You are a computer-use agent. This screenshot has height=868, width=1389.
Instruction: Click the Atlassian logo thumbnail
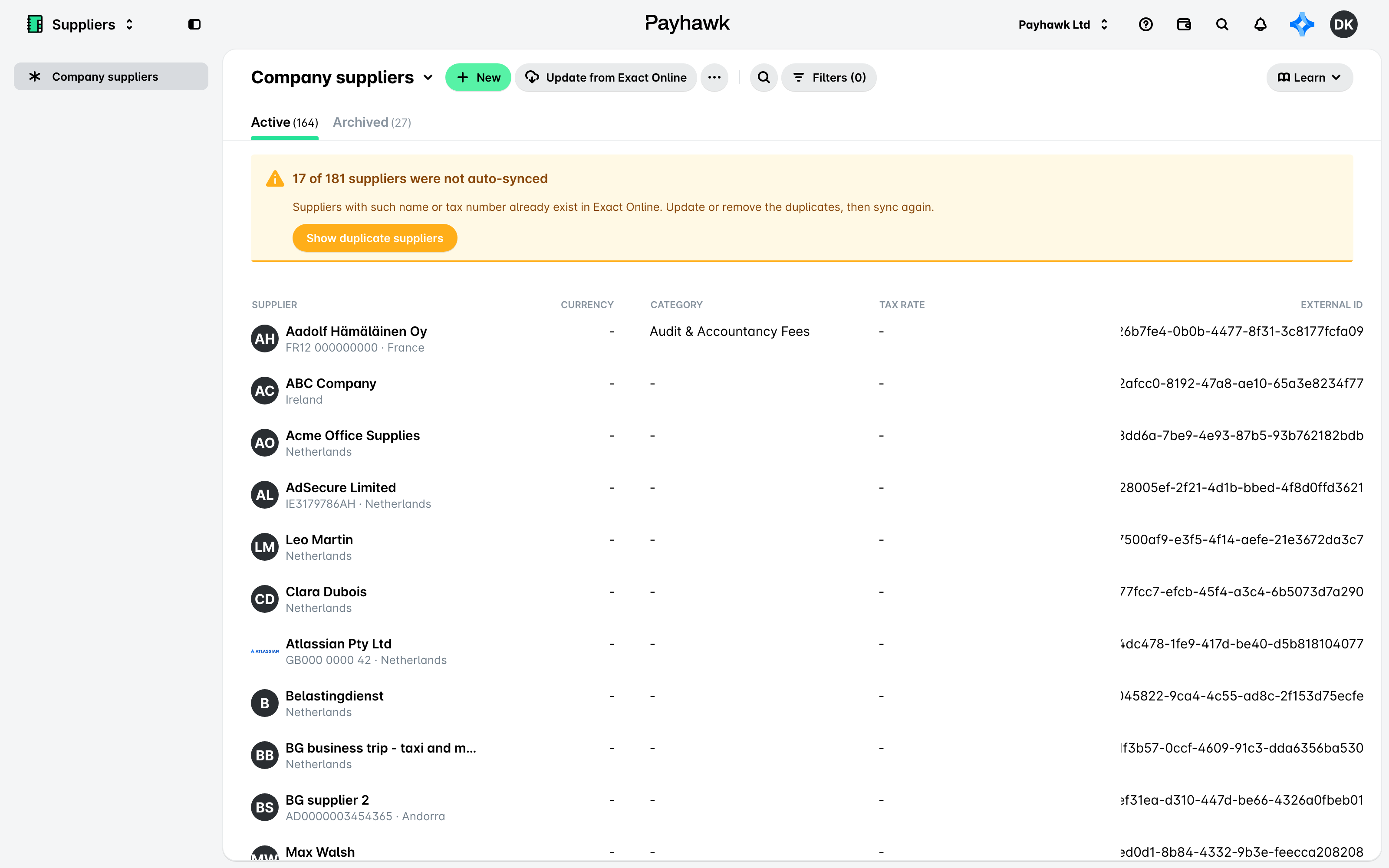[265, 651]
